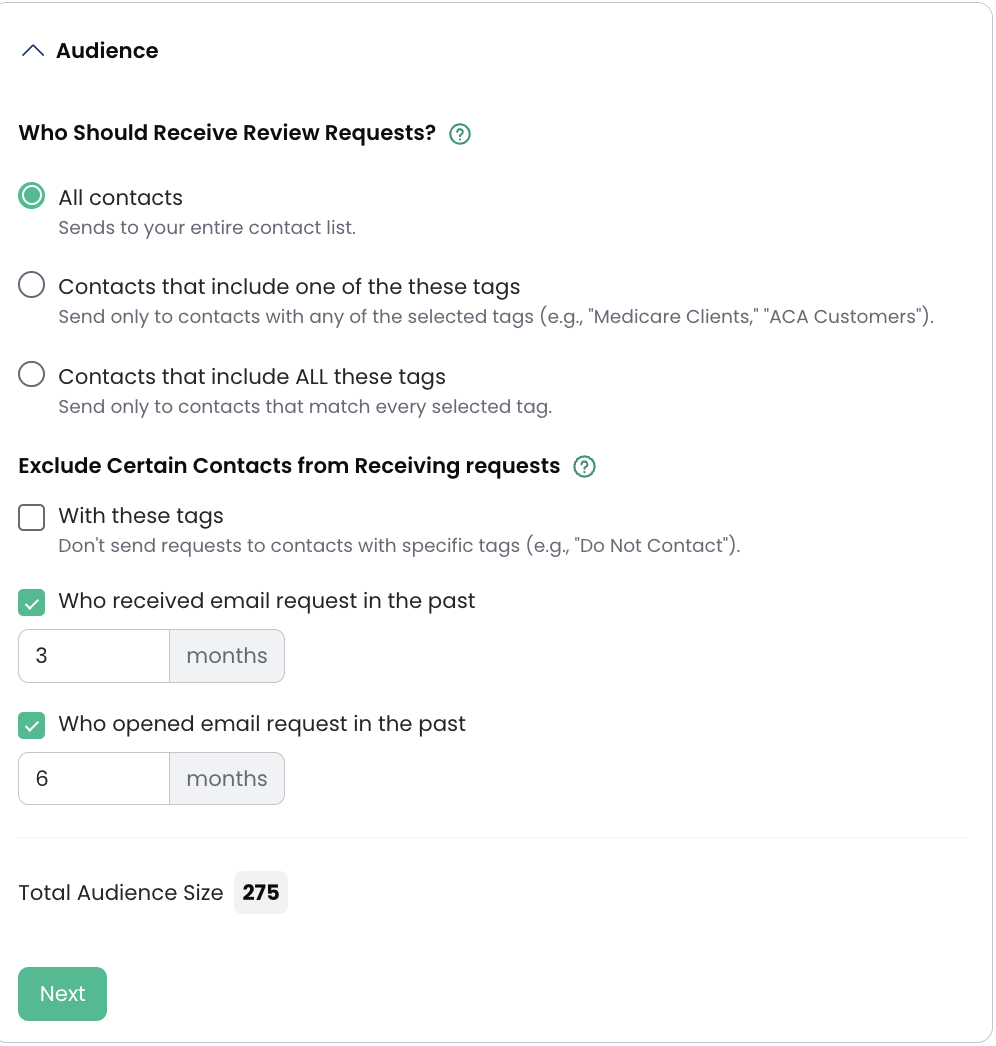Click the All contacts label text
Image resolution: width=996 pixels, height=1046 pixels.
[121, 198]
